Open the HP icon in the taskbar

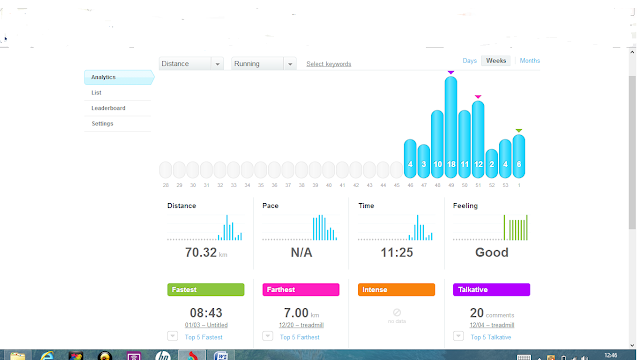(163, 356)
